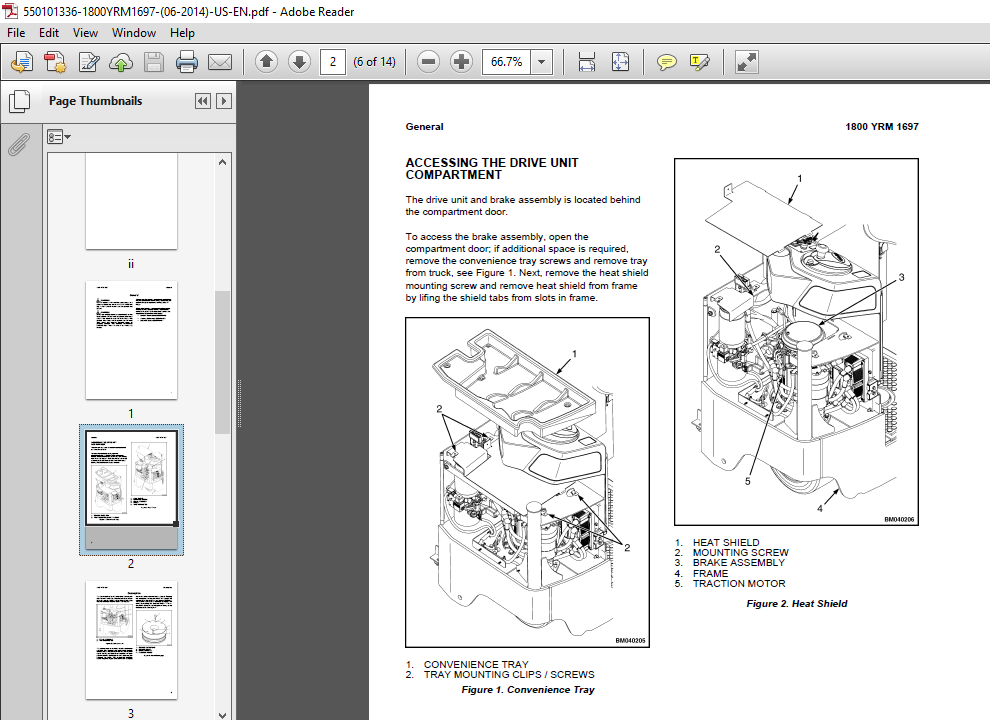This screenshot has height=720, width=990.
Task: Click the Page Thumbnails panel title
Action: (x=95, y=101)
